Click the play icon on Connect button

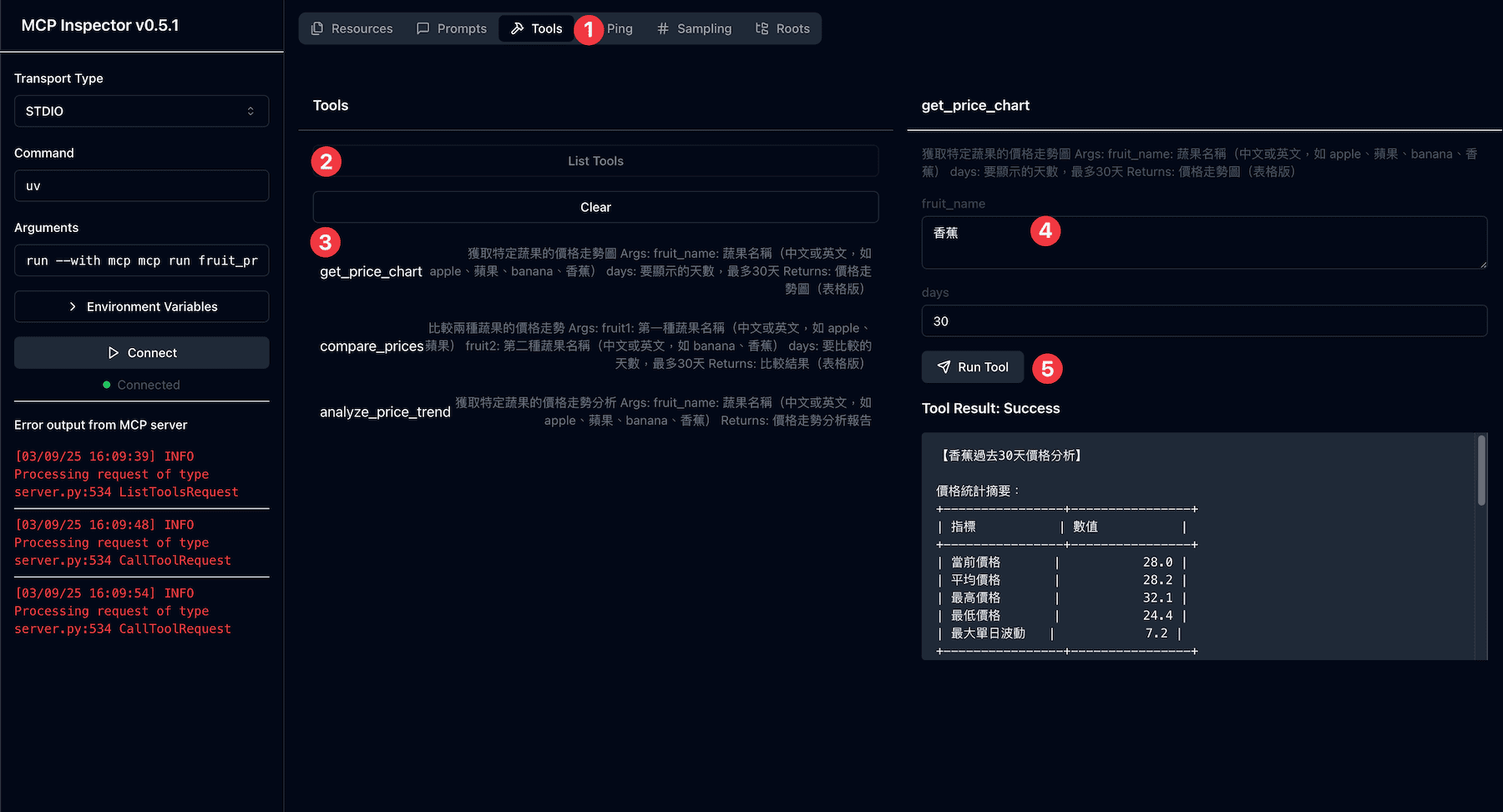click(x=114, y=353)
